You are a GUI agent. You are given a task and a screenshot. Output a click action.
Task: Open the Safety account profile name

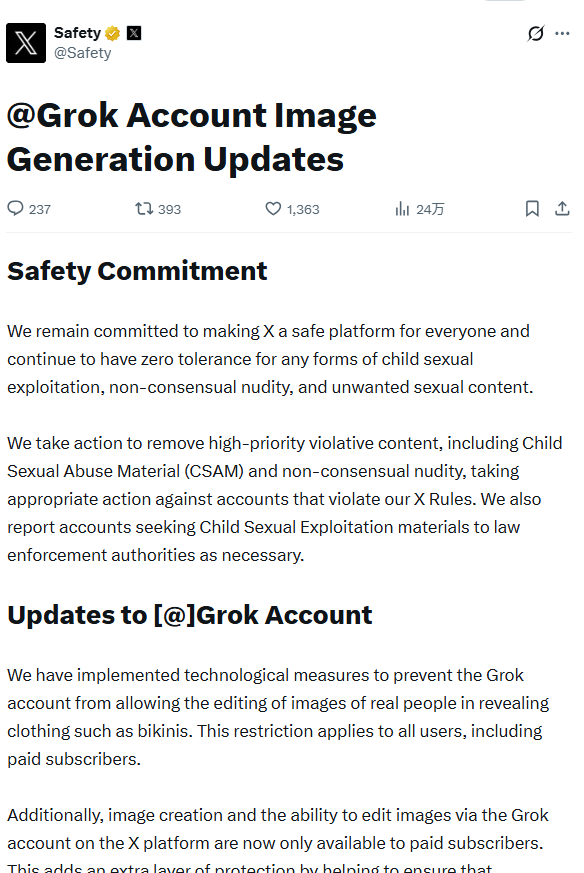click(78, 31)
